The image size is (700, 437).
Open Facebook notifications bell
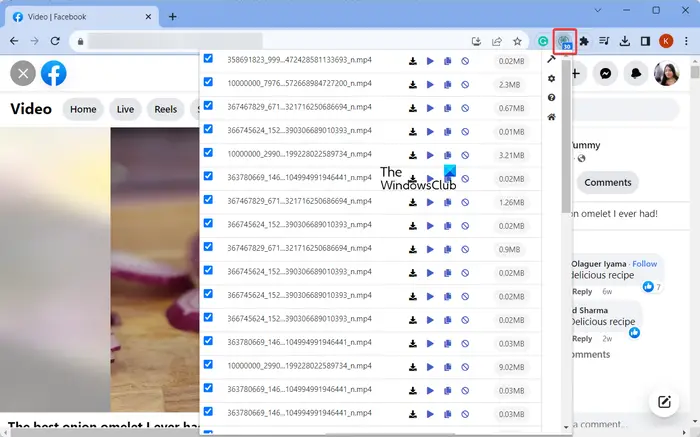click(636, 73)
